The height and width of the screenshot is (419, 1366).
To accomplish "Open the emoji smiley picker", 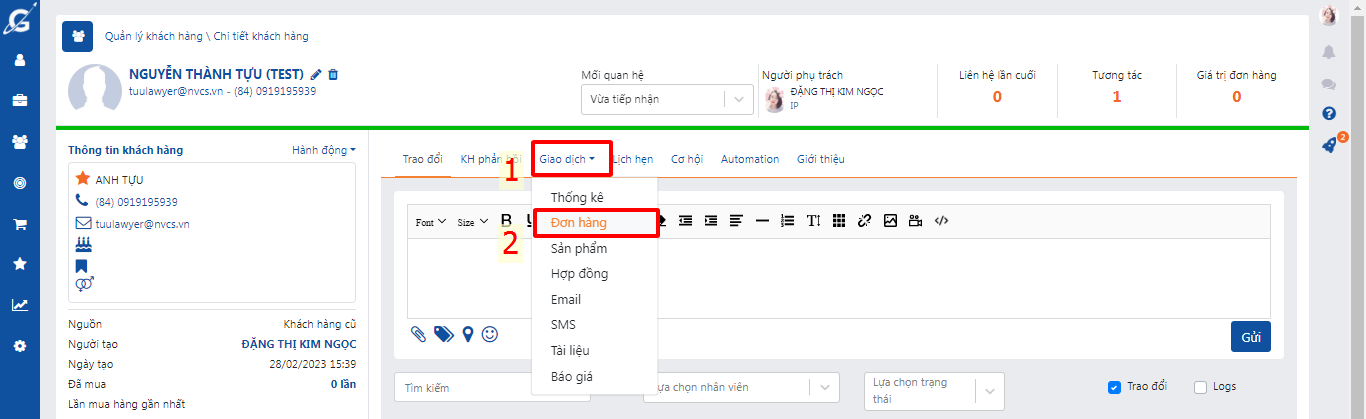I will (489, 334).
